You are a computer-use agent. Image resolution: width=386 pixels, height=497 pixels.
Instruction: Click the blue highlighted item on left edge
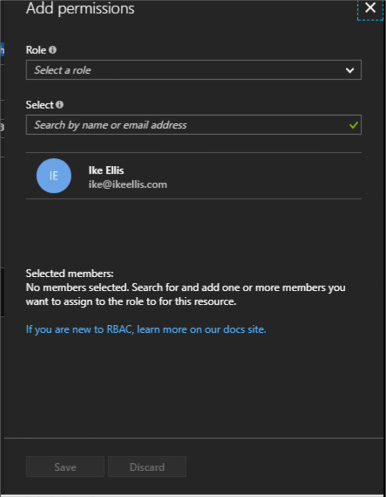pyautogui.click(x=2, y=49)
